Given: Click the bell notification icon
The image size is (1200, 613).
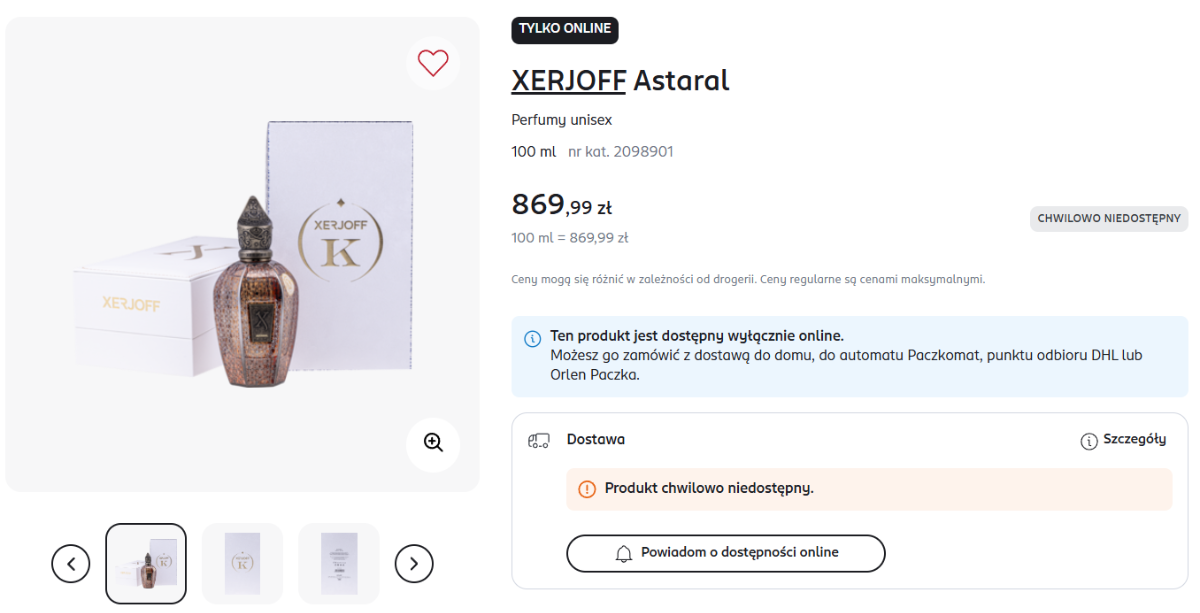Looking at the screenshot, I should click(624, 553).
